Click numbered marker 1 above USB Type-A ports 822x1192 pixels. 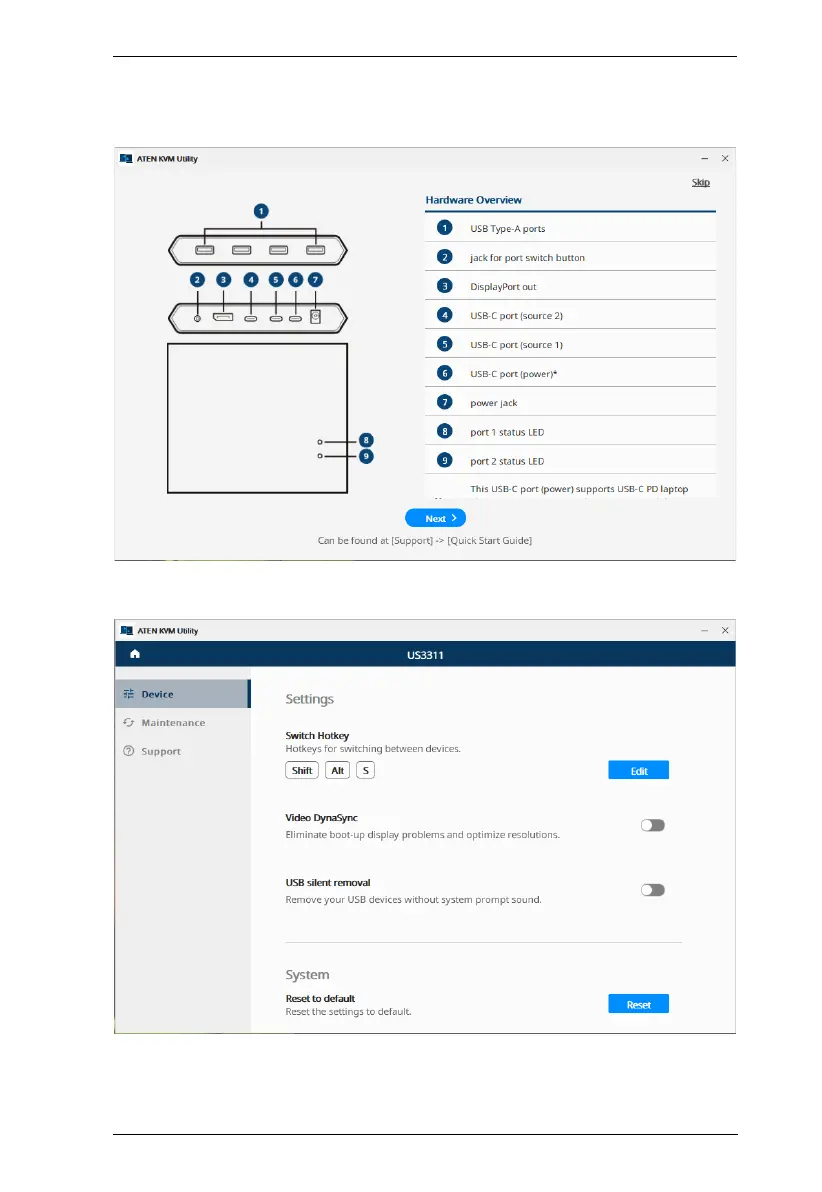(260, 211)
